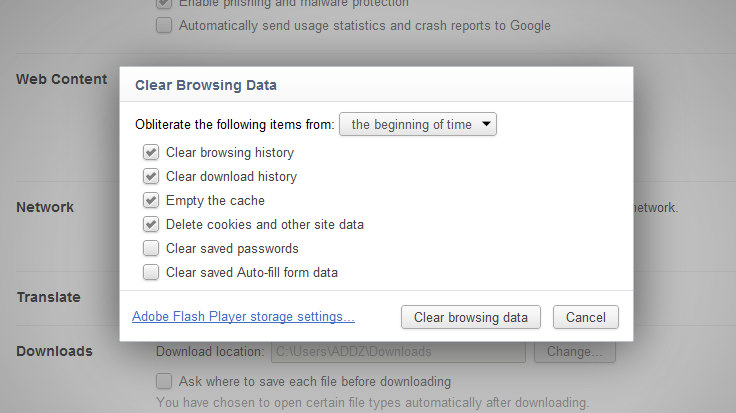The width and height of the screenshot is (736, 413).
Task: Open Adobe Flash Player storage settings link
Action: (x=243, y=317)
